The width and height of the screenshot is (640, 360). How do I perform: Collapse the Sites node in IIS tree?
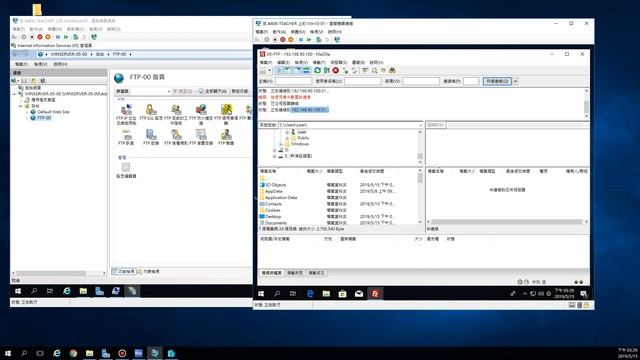coord(21,106)
